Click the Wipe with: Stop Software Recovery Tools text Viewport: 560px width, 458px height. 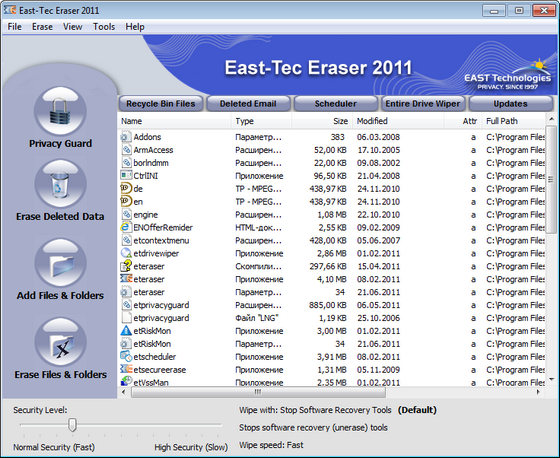coord(315,410)
